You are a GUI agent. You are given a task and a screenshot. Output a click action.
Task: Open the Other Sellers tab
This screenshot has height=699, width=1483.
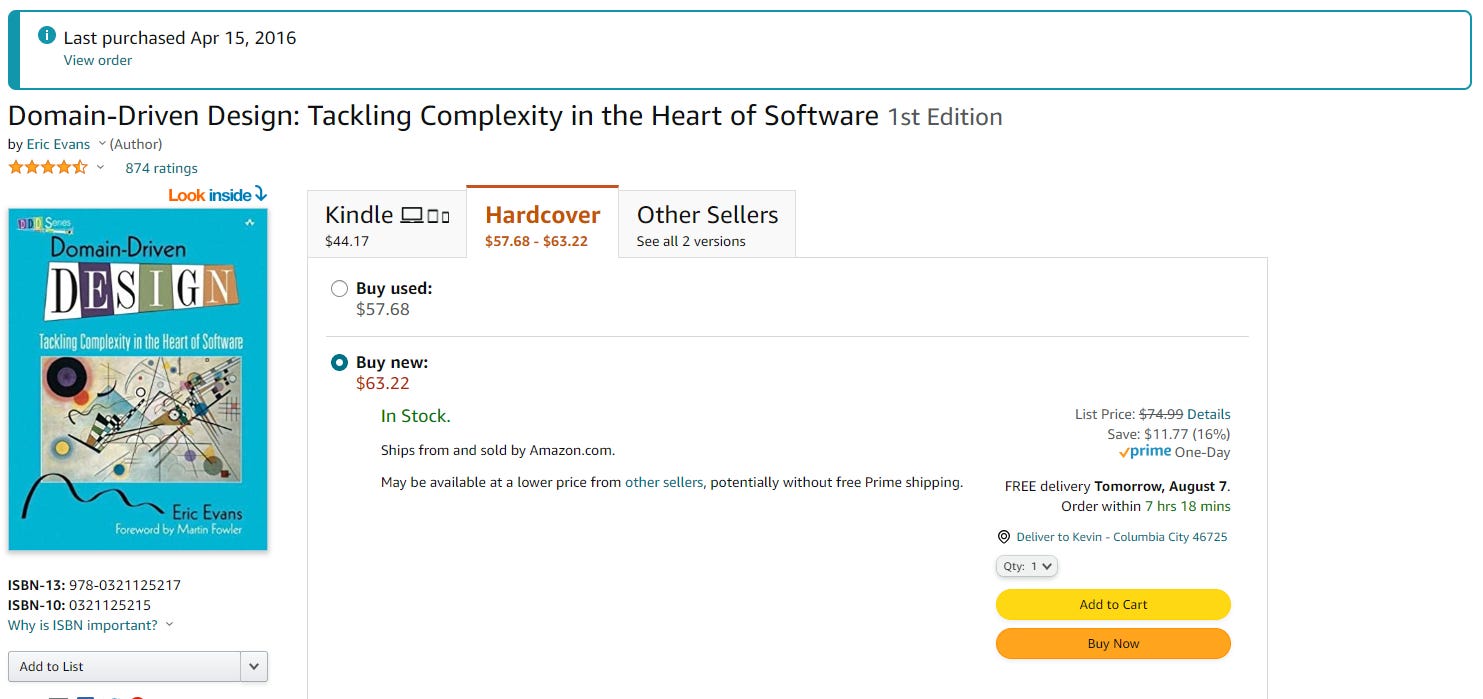(707, 222)
